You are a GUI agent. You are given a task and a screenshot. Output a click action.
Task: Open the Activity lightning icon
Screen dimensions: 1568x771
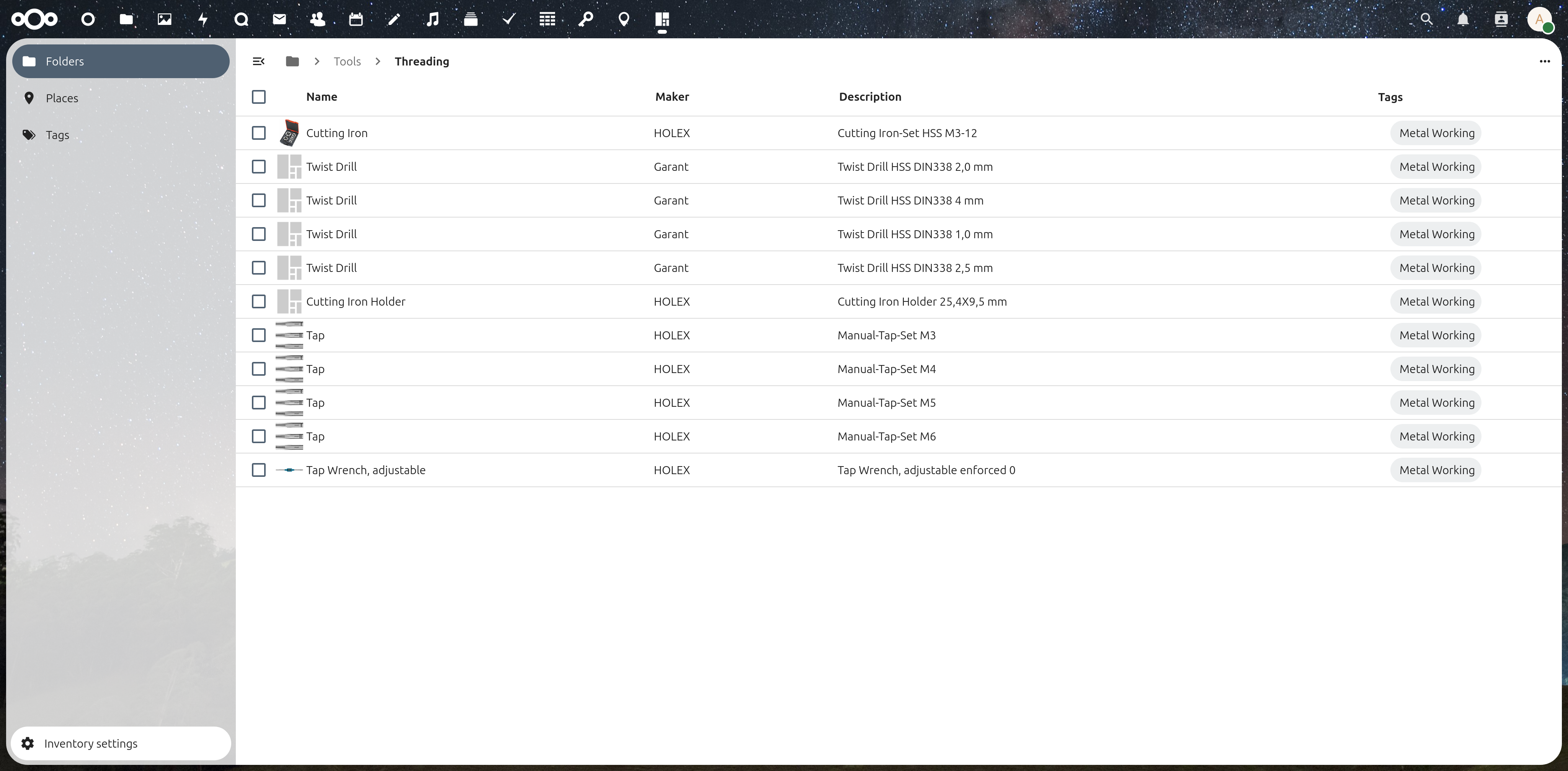(203, 20)
